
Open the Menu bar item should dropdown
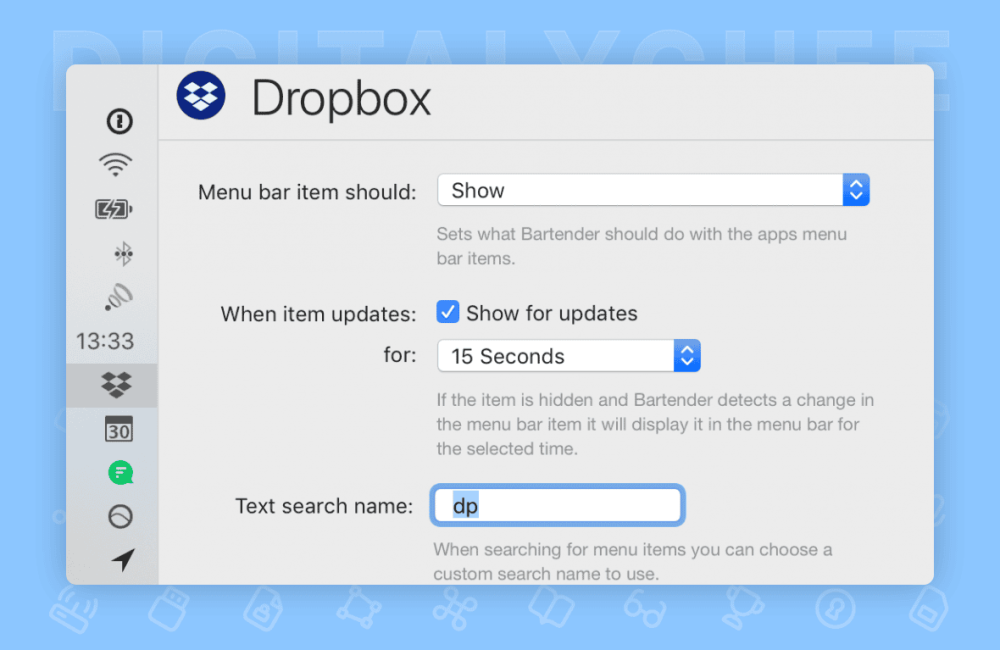(x=653, y=190)
